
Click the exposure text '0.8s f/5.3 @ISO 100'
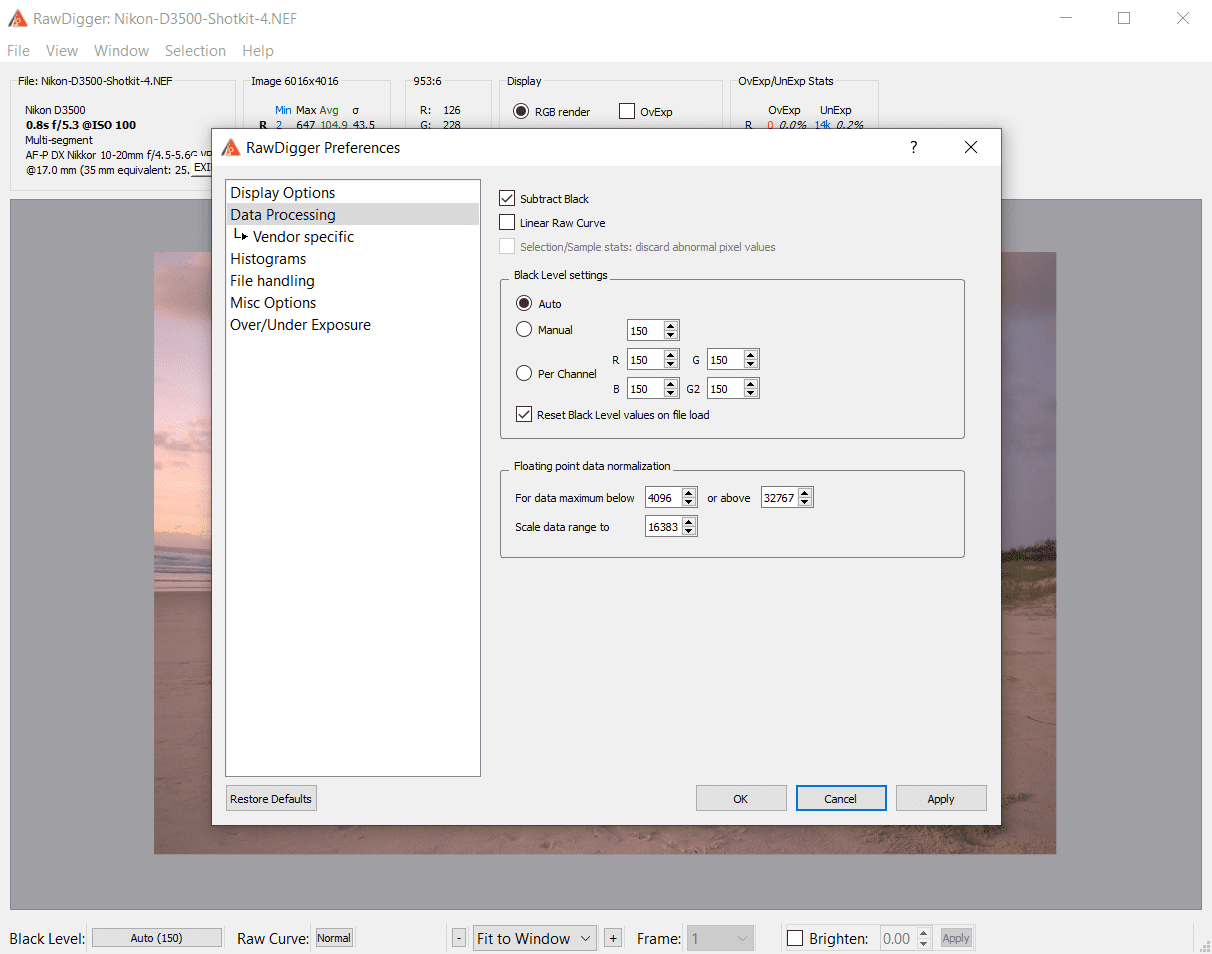pyautogui.click(x=81, y=125)
